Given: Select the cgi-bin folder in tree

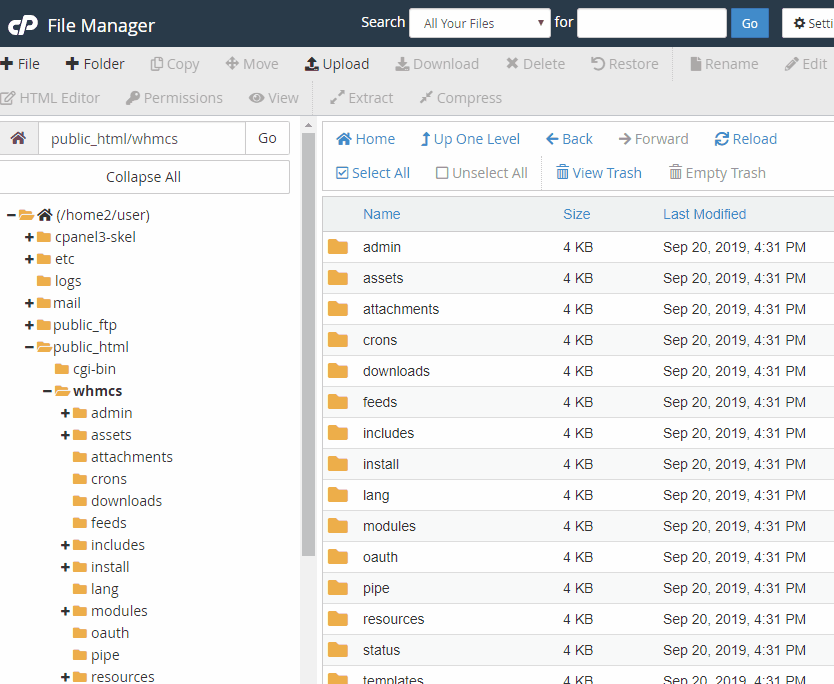Looking at the screenshot, I should 85,369.
